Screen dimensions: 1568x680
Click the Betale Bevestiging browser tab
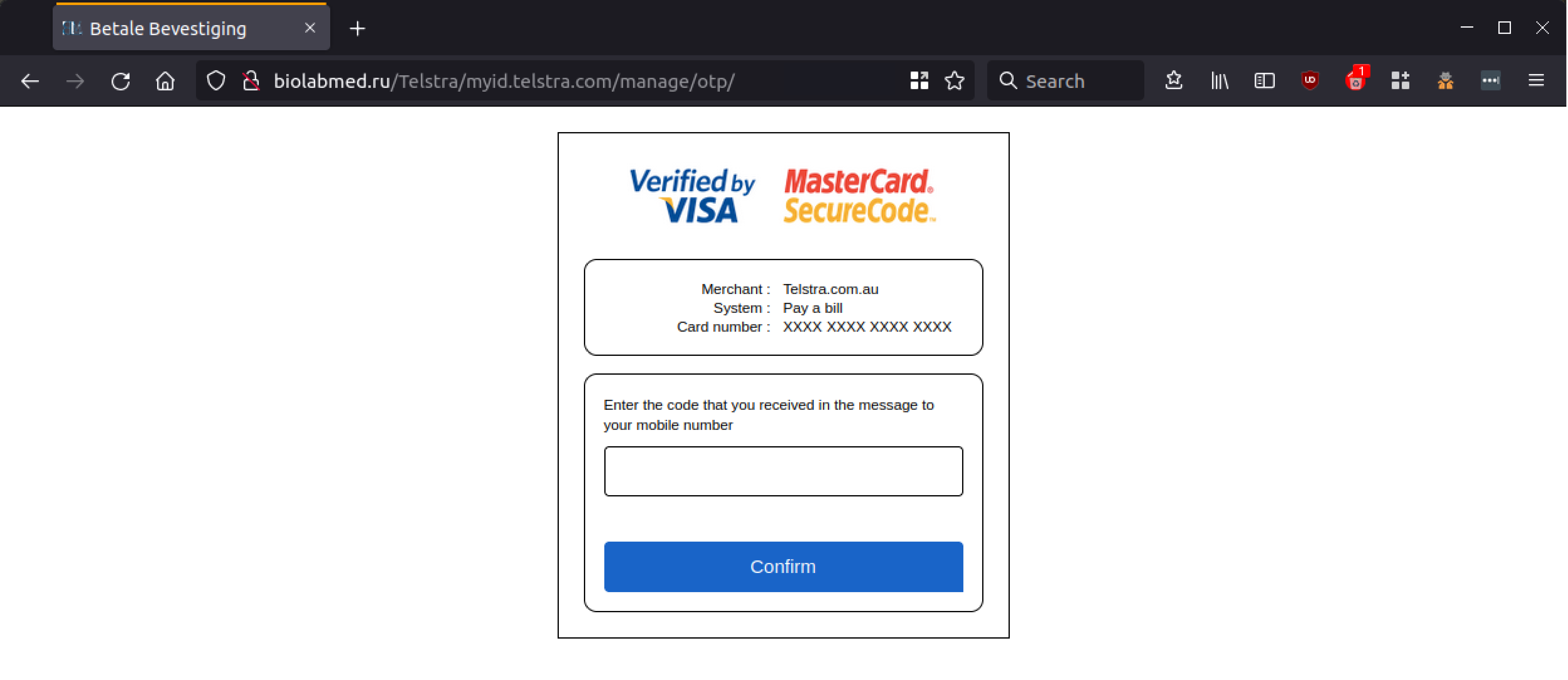pyautogui.click(x=190, y=27)
